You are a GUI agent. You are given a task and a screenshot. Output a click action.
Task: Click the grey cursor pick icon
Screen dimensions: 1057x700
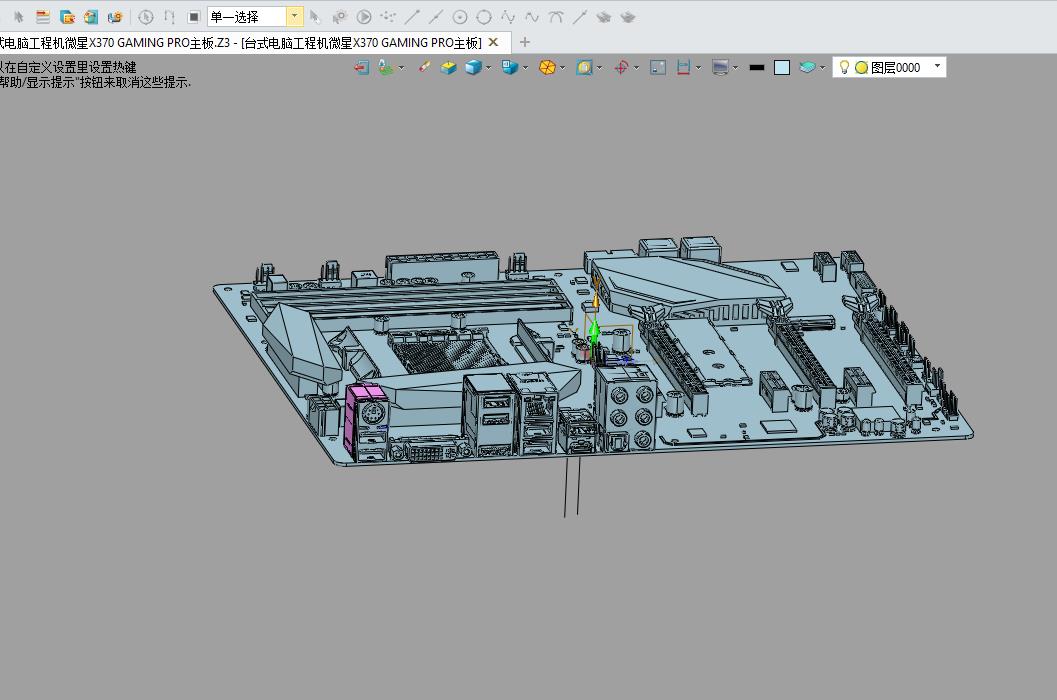click(x=315, y=17)
